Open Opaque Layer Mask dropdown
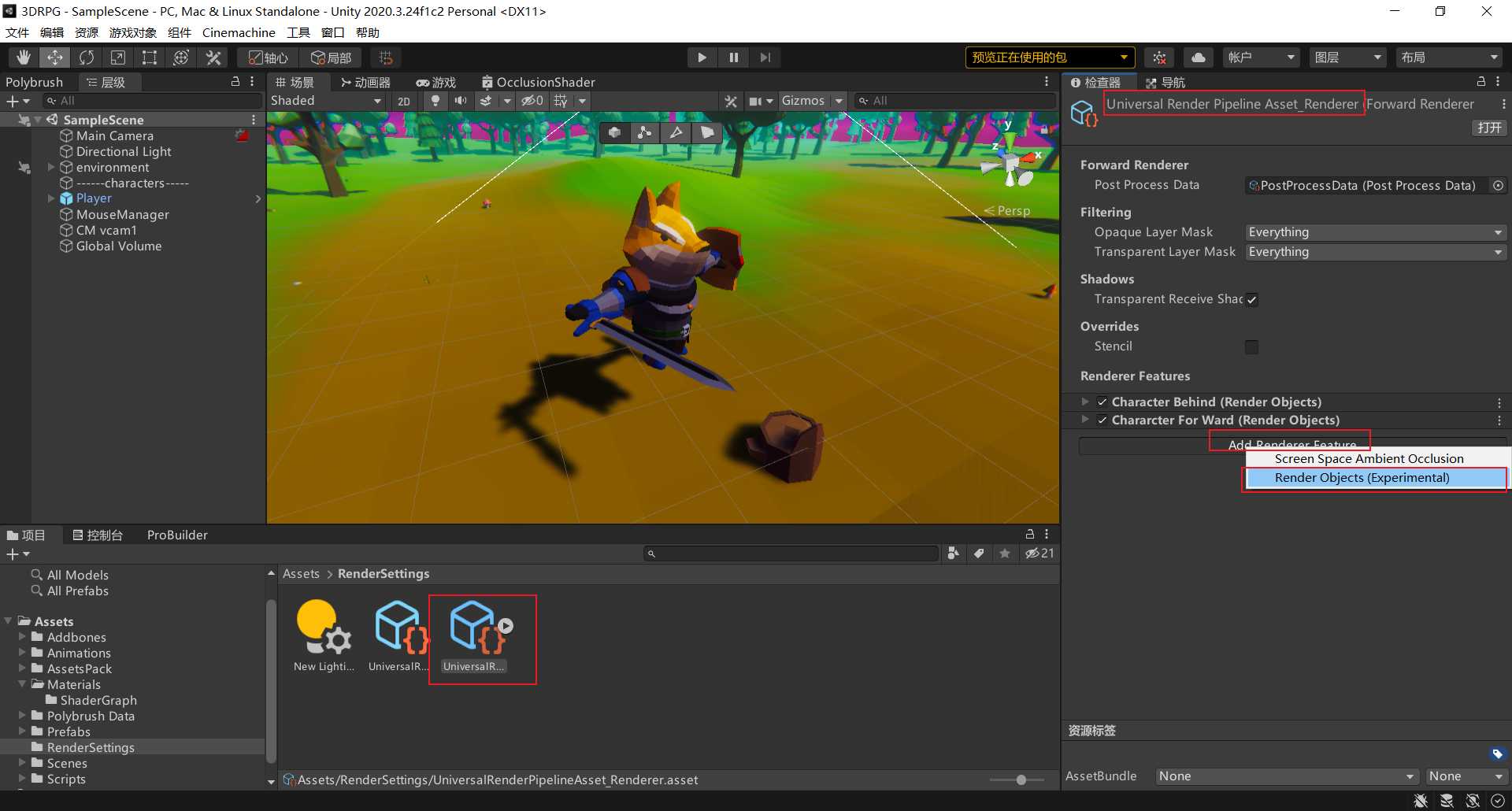 click(x=1376, y=232)
